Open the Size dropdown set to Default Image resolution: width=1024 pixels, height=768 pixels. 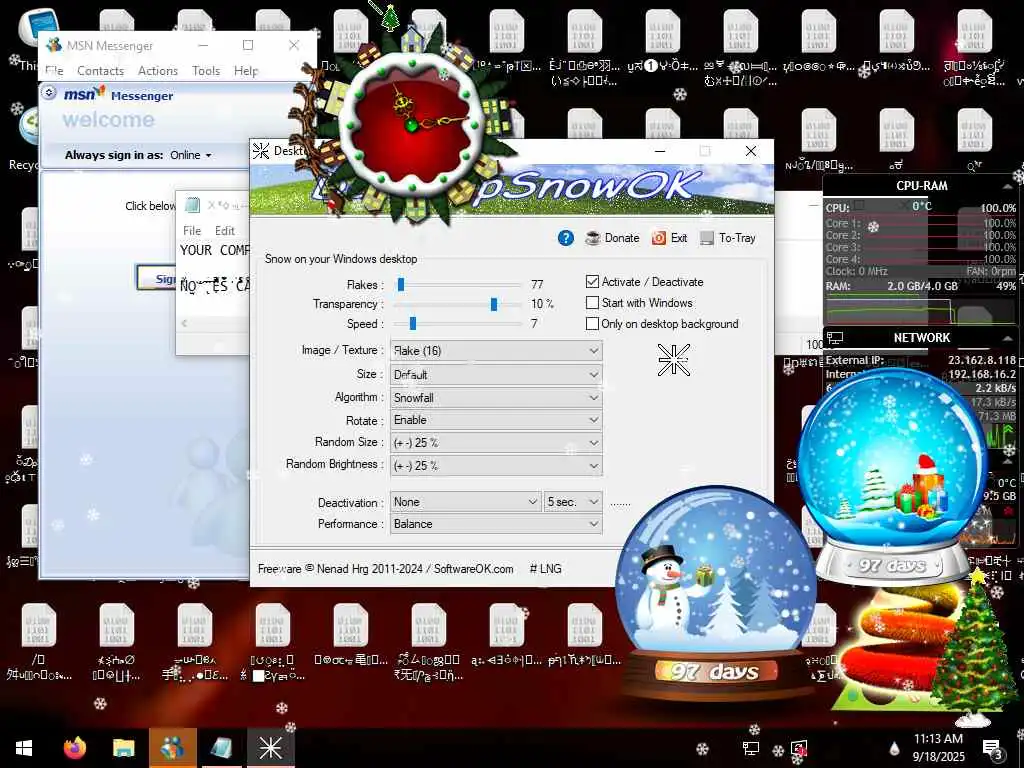[496, 374]
